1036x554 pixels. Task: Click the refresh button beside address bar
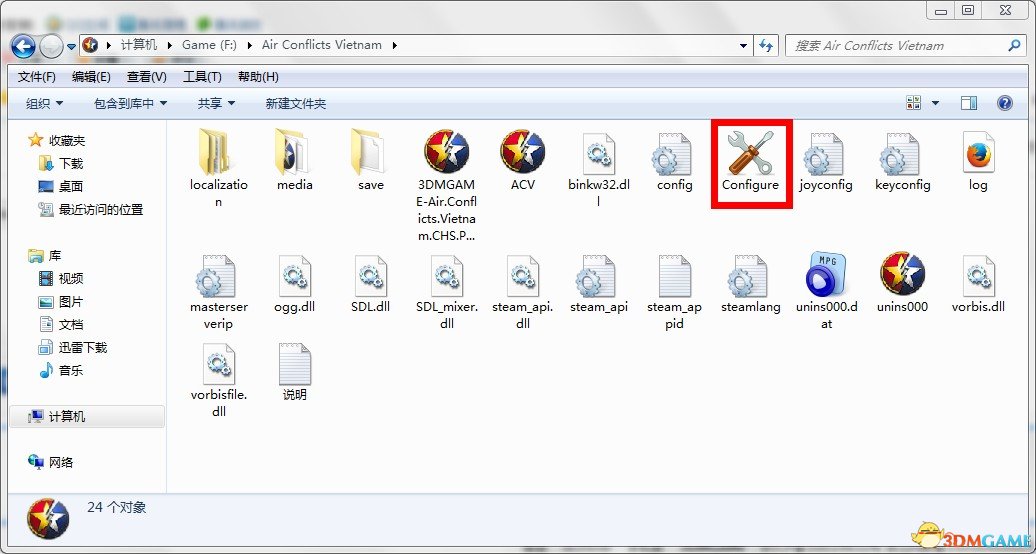click(x=766, y=46)
